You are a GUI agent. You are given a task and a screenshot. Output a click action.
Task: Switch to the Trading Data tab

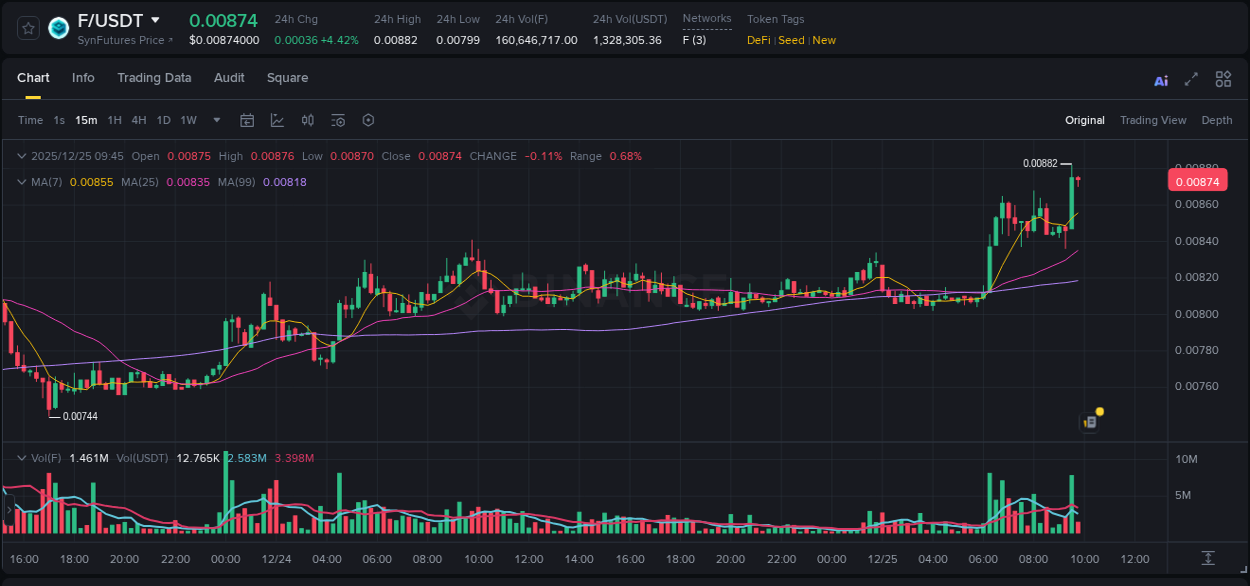155,78
